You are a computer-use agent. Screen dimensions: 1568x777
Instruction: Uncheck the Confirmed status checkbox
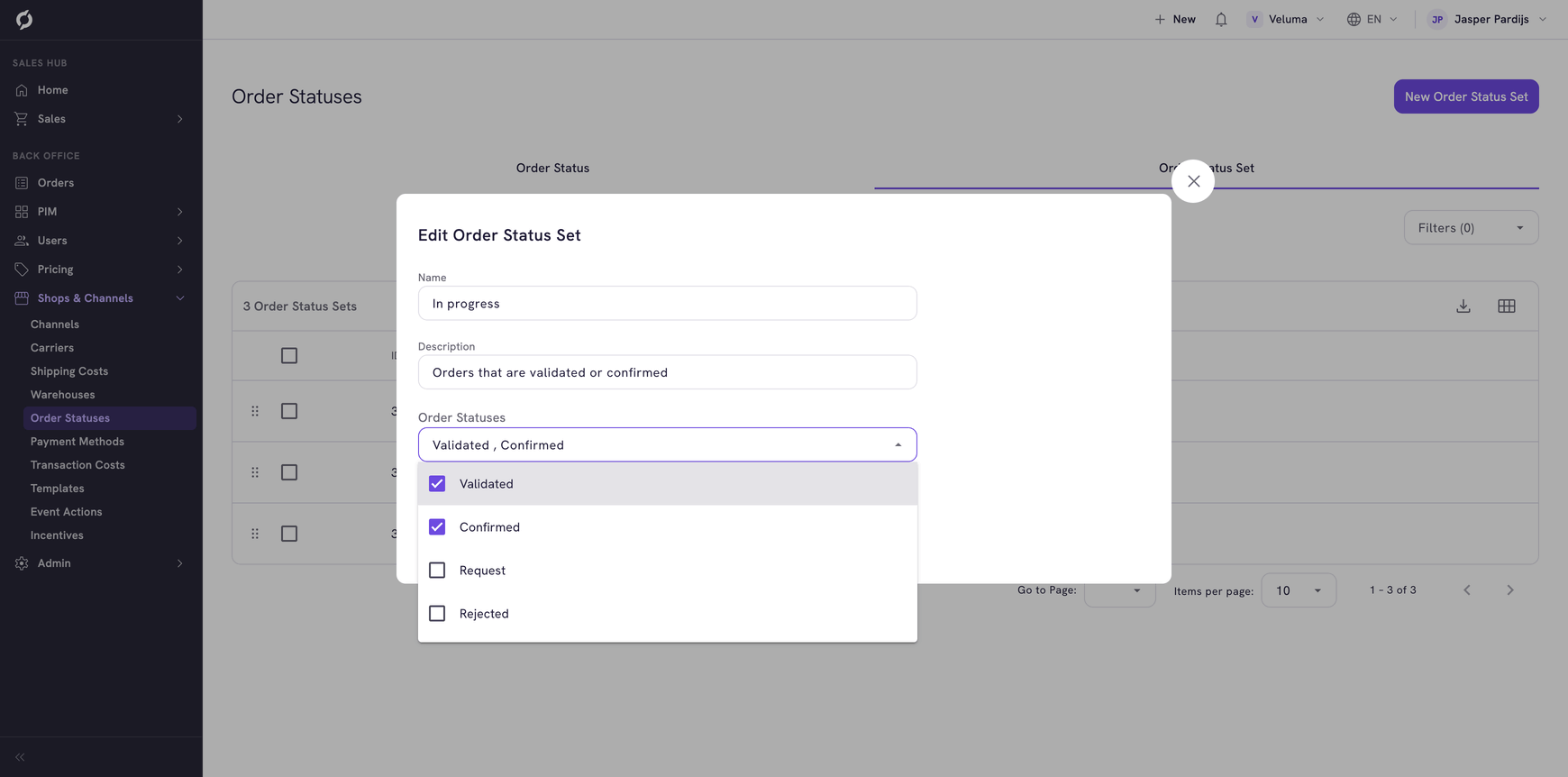pyautogui.click(x=437, y=527)
